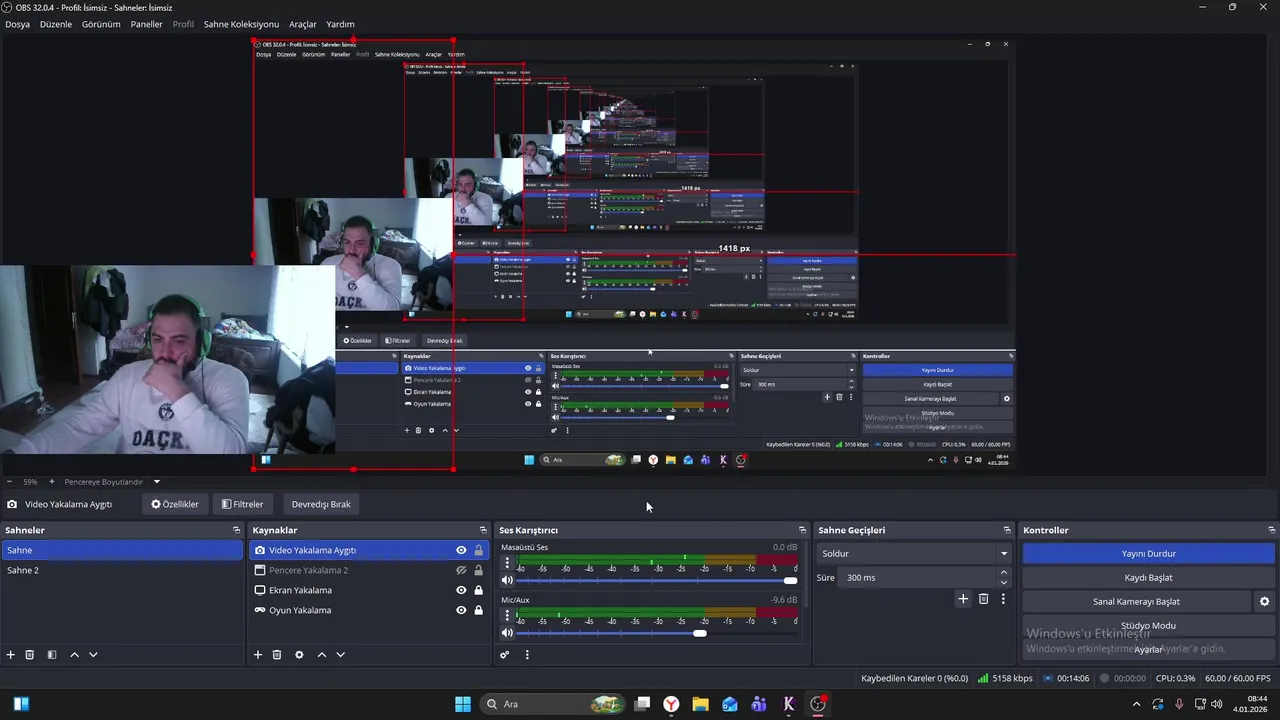The width and height of the screenshot is (1280, 720).
Task: Toggle lock on Video Yakalama Aygıtı
Action: coord(478,550)
